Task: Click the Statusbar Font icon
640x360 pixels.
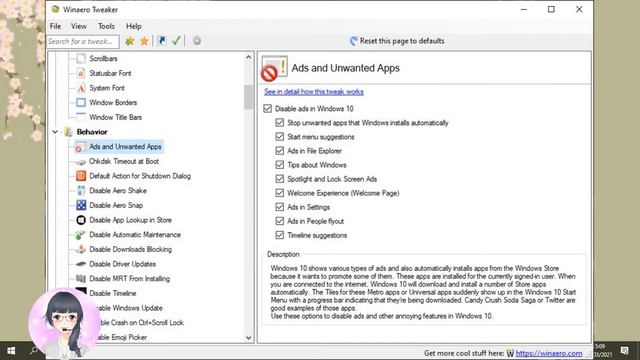Action: 81,73
